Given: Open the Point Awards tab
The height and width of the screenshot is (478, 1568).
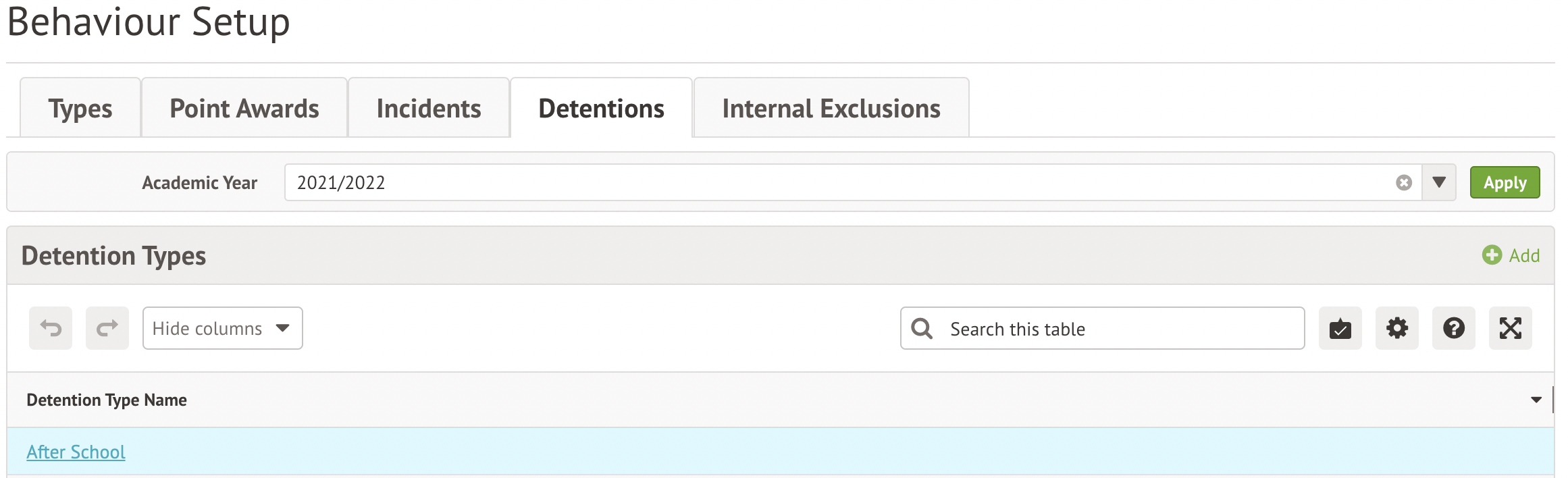Looking at the screenshot, I should pyautogui.click(x=244, y=109).
